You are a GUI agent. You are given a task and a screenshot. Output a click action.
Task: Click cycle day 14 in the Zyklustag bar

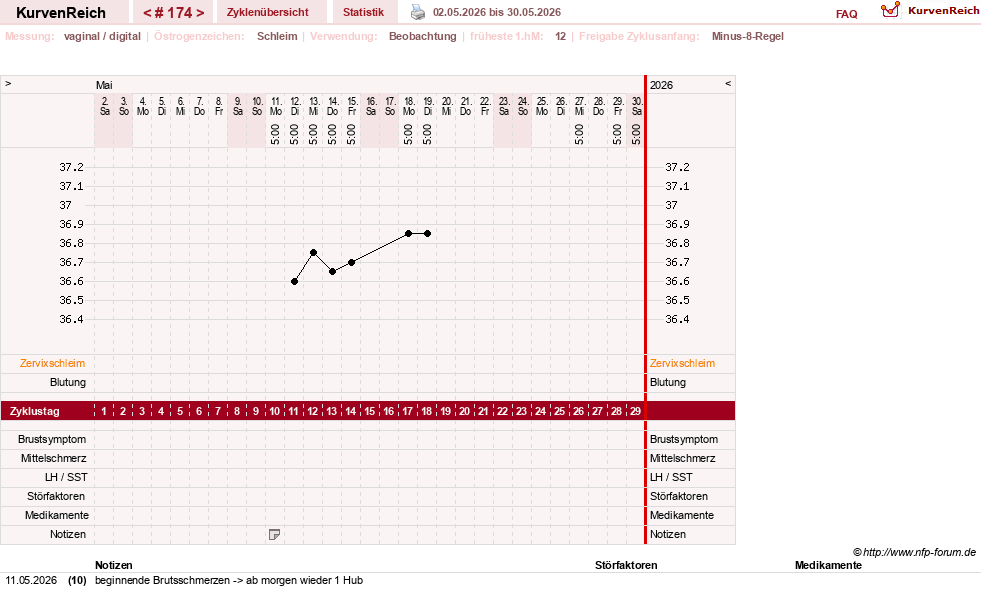(x=350, y=411)
